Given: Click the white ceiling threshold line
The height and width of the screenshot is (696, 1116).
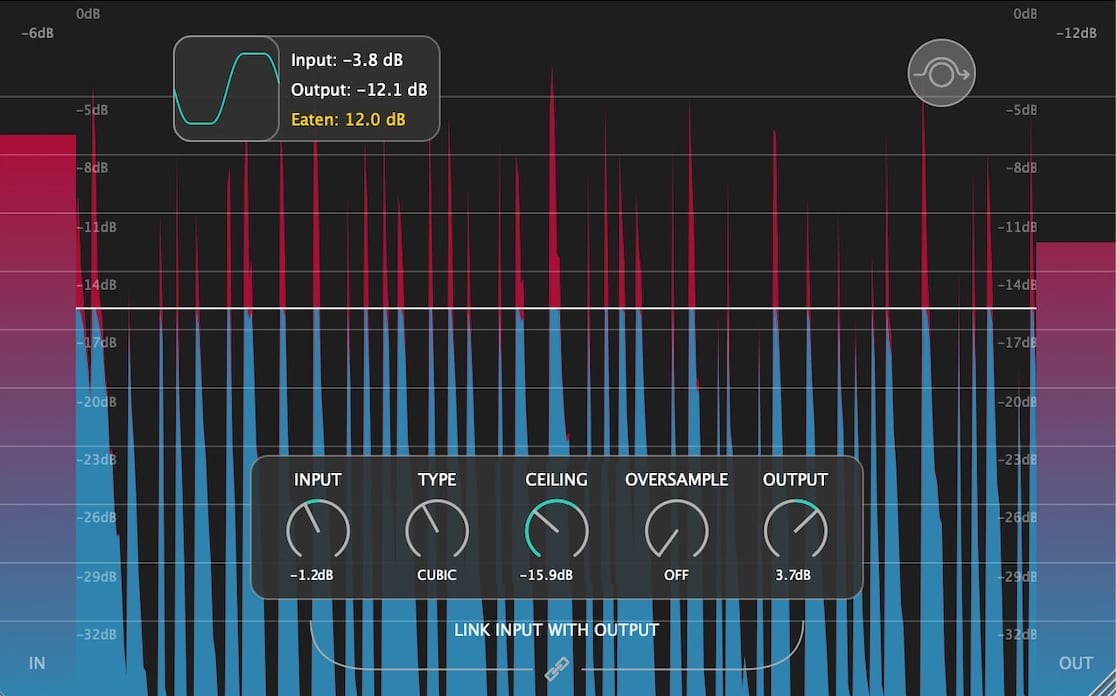Looking at the screenshot, I should pyautogui.click(x=556, y=308).
